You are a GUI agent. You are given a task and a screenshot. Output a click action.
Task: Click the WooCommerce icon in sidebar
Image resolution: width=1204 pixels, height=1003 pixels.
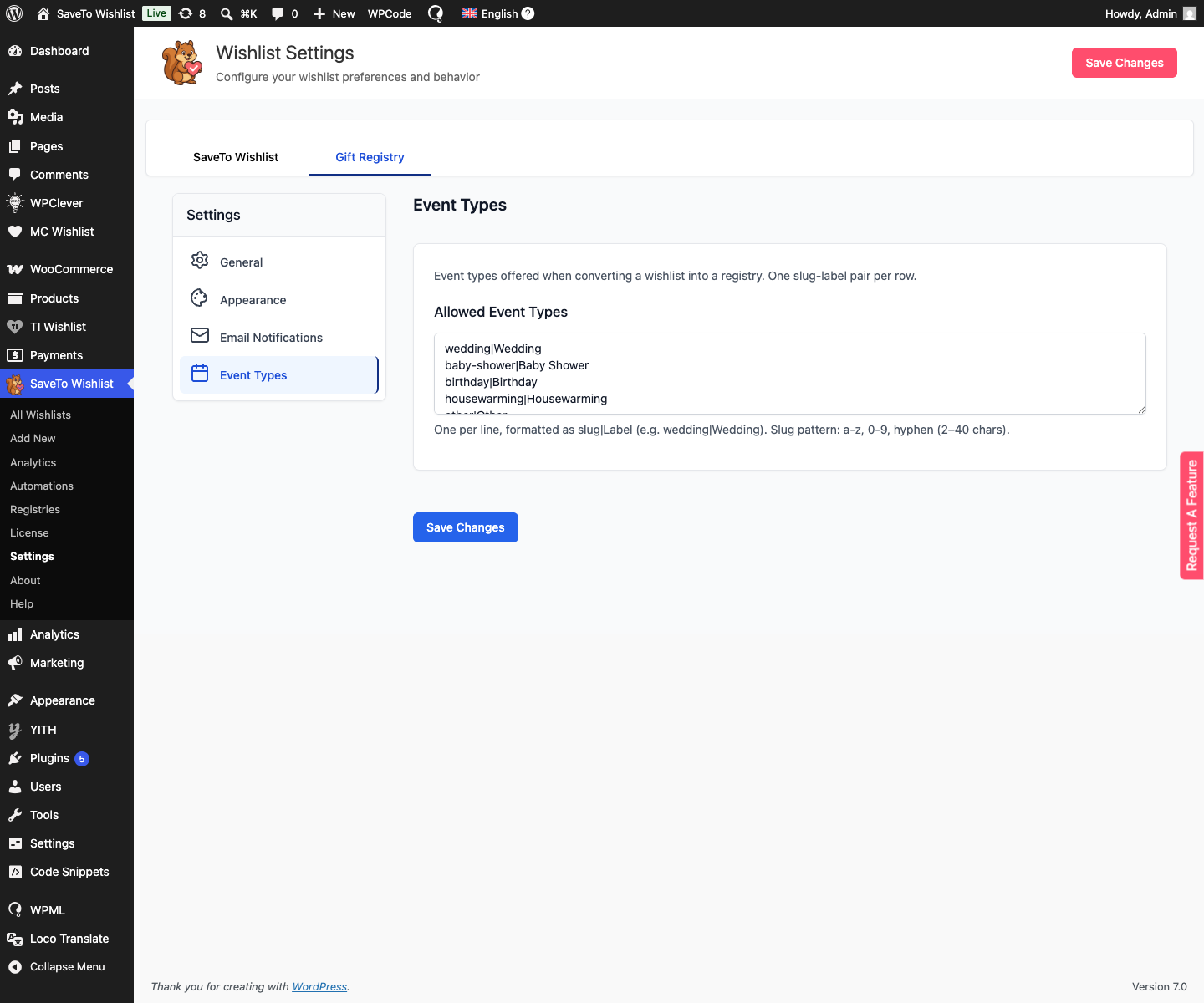click(x=15, y=269)
